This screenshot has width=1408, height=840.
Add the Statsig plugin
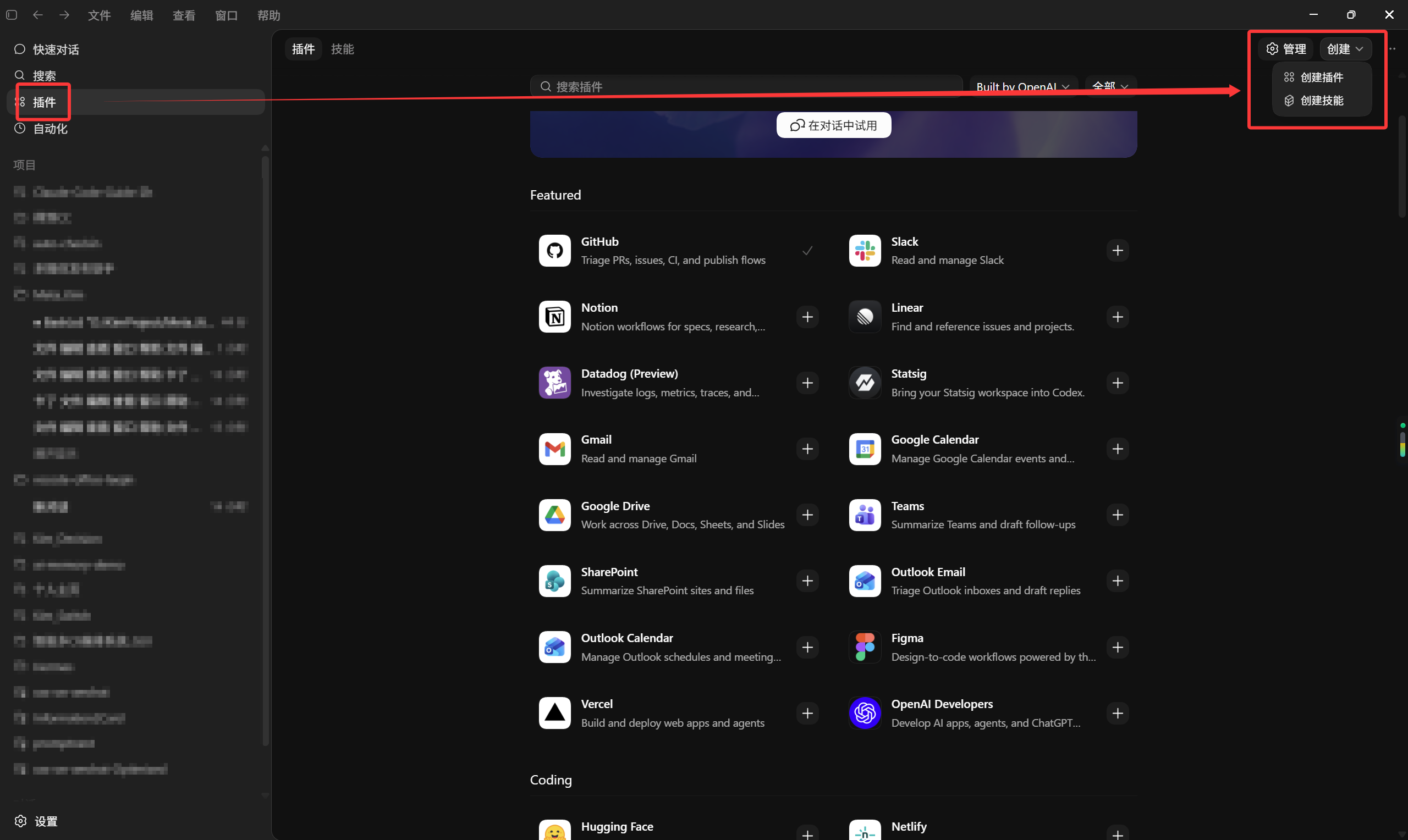[1118, 383]
